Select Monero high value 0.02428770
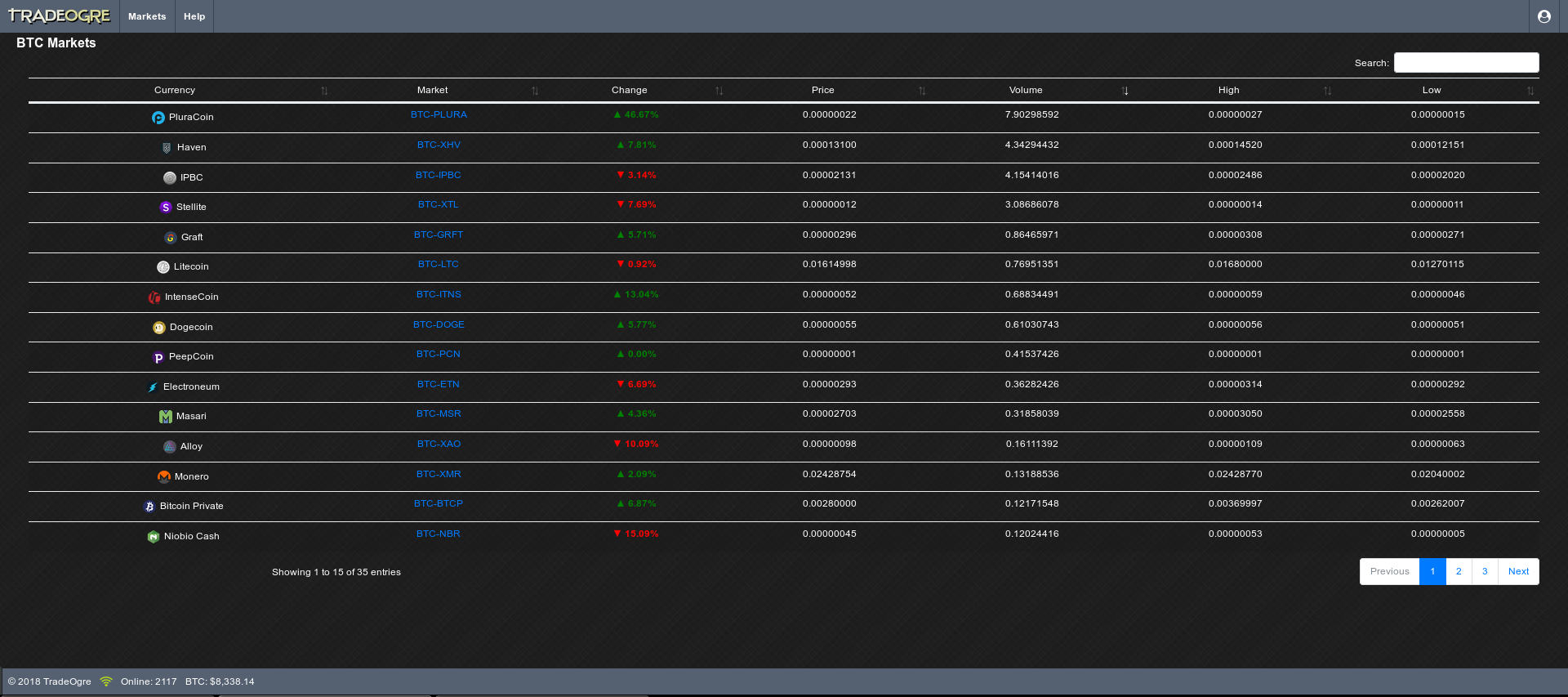Image resolution: width=1568 pixels, height=697 pixels. pyautogui.click(x=1236, y=475)
